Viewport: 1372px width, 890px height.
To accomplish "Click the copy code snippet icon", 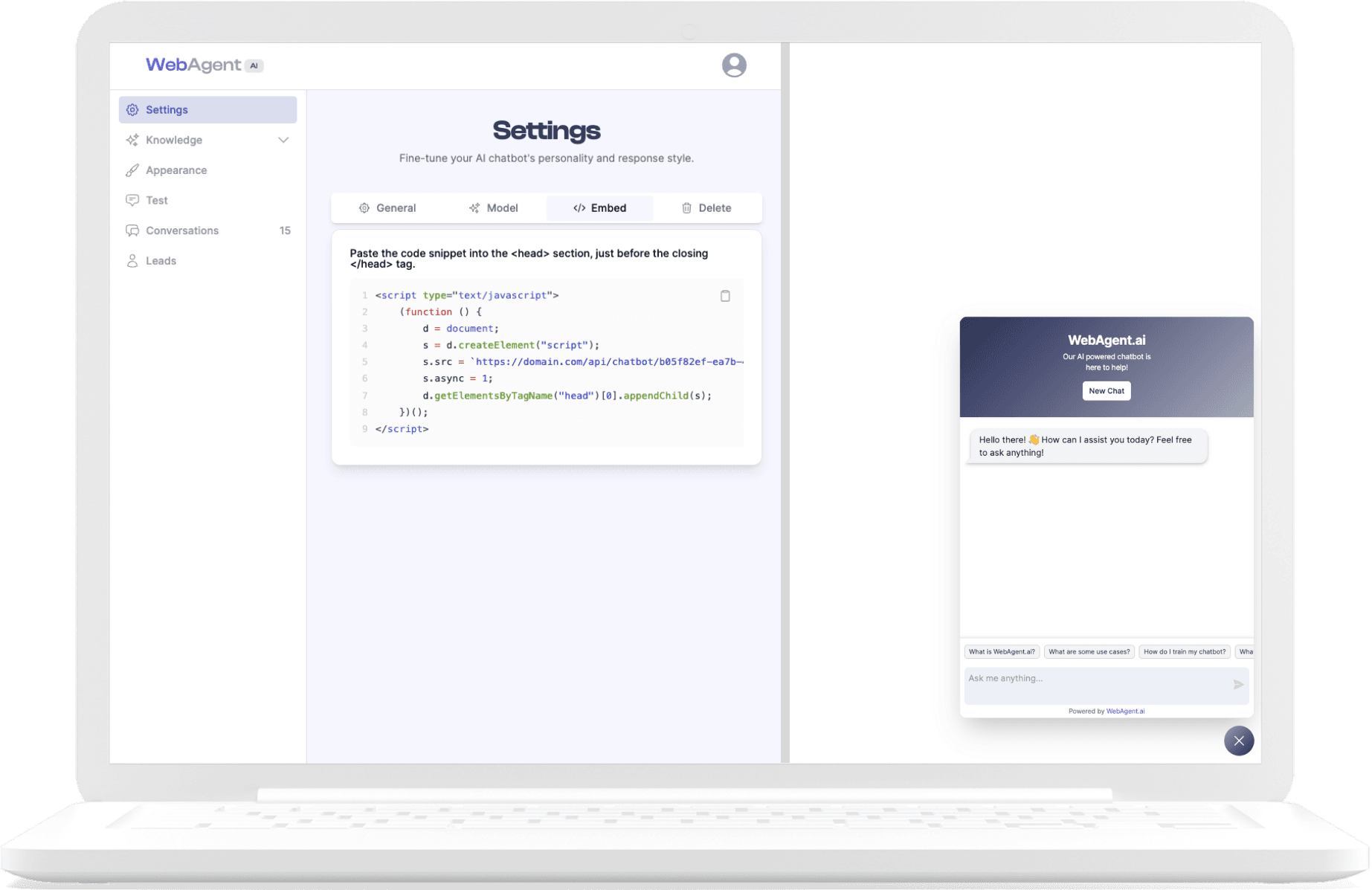I will pos(725,295).
